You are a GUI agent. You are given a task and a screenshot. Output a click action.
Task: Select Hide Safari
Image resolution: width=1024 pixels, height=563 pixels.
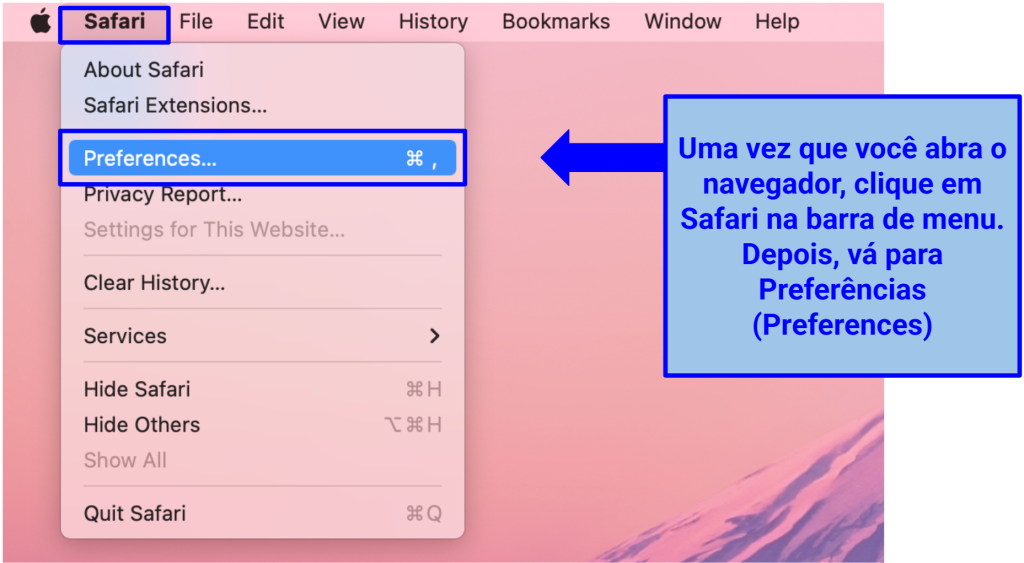coord(263,389)
